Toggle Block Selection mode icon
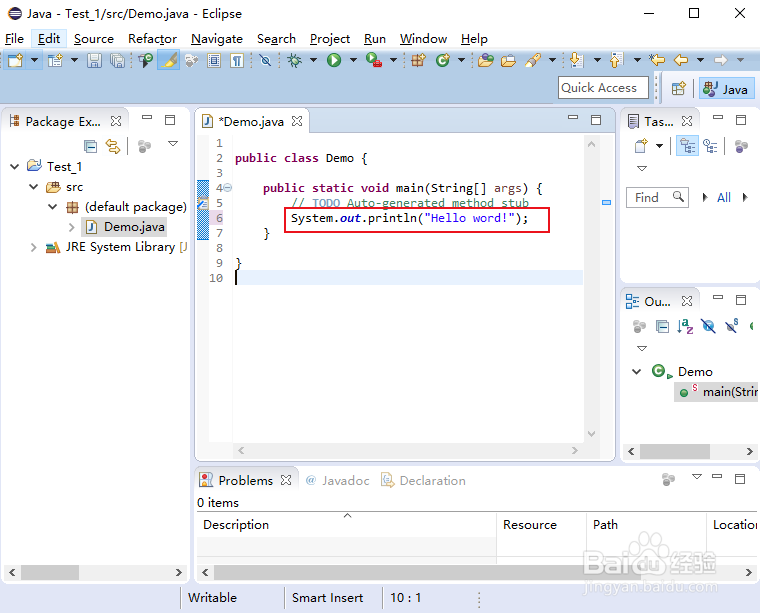The width and height of the screenshot is (760, 613). (x=214, y=60)
